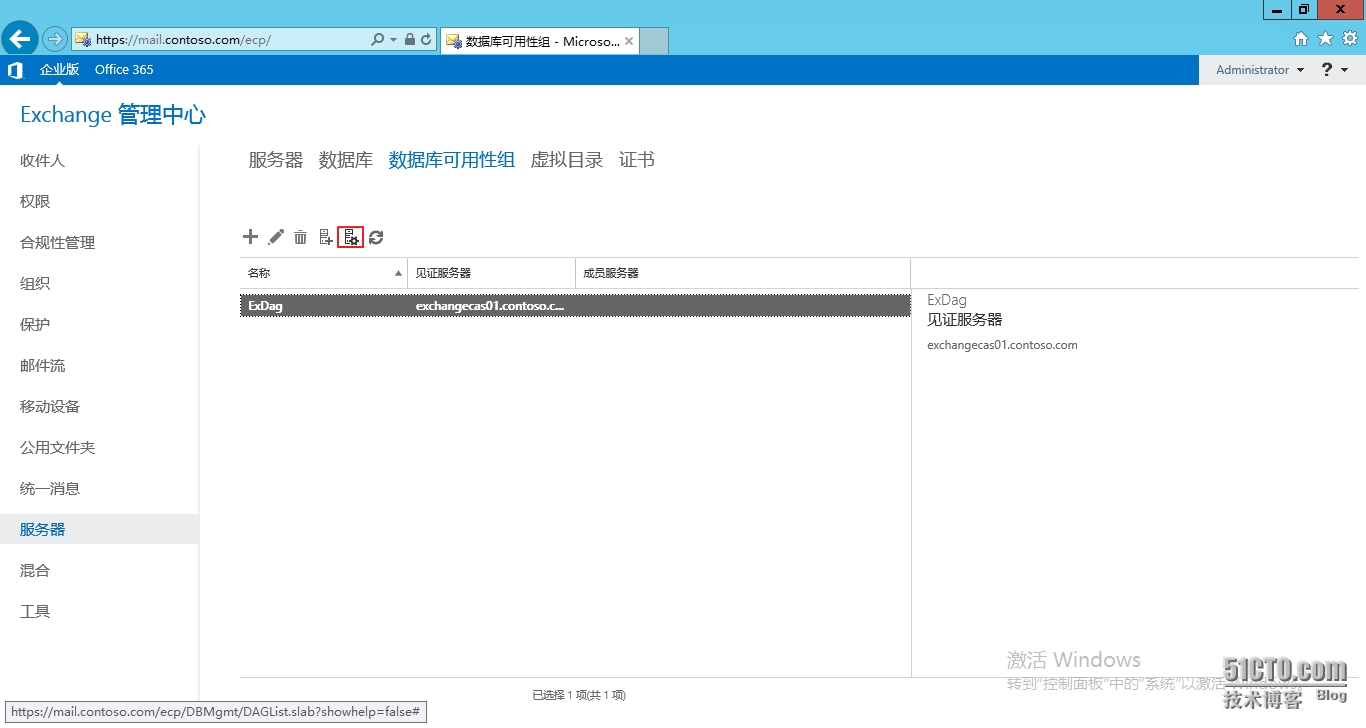Sort the list by 名称 column
Viewport: 1366px width, 728px height.
pos(257,272)
